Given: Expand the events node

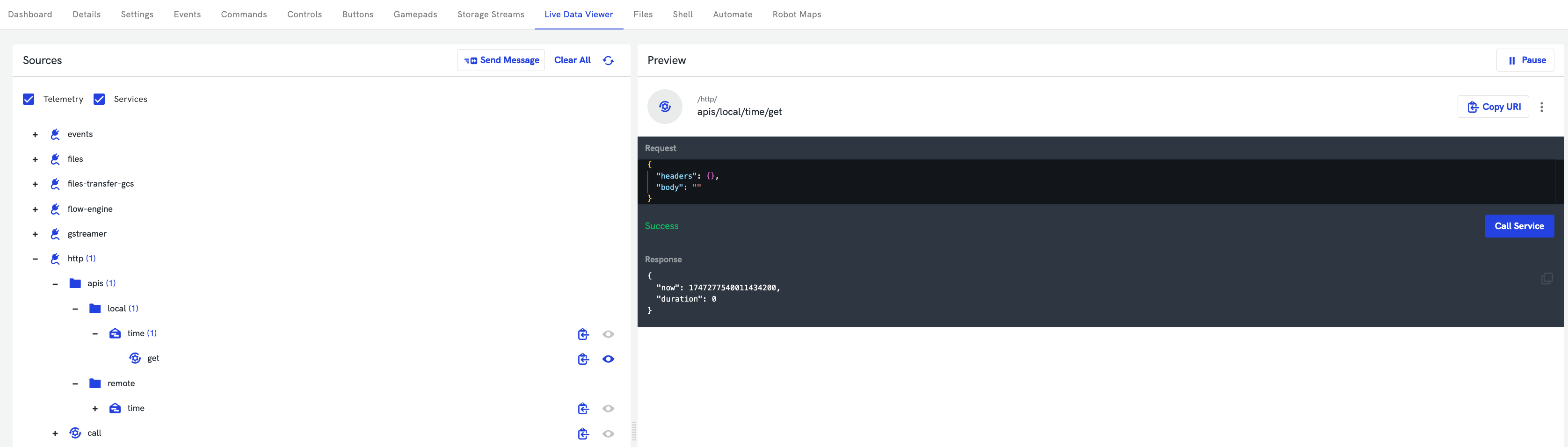Looking at the screenshot, I should pyautogui.click(x=35, y=135).
